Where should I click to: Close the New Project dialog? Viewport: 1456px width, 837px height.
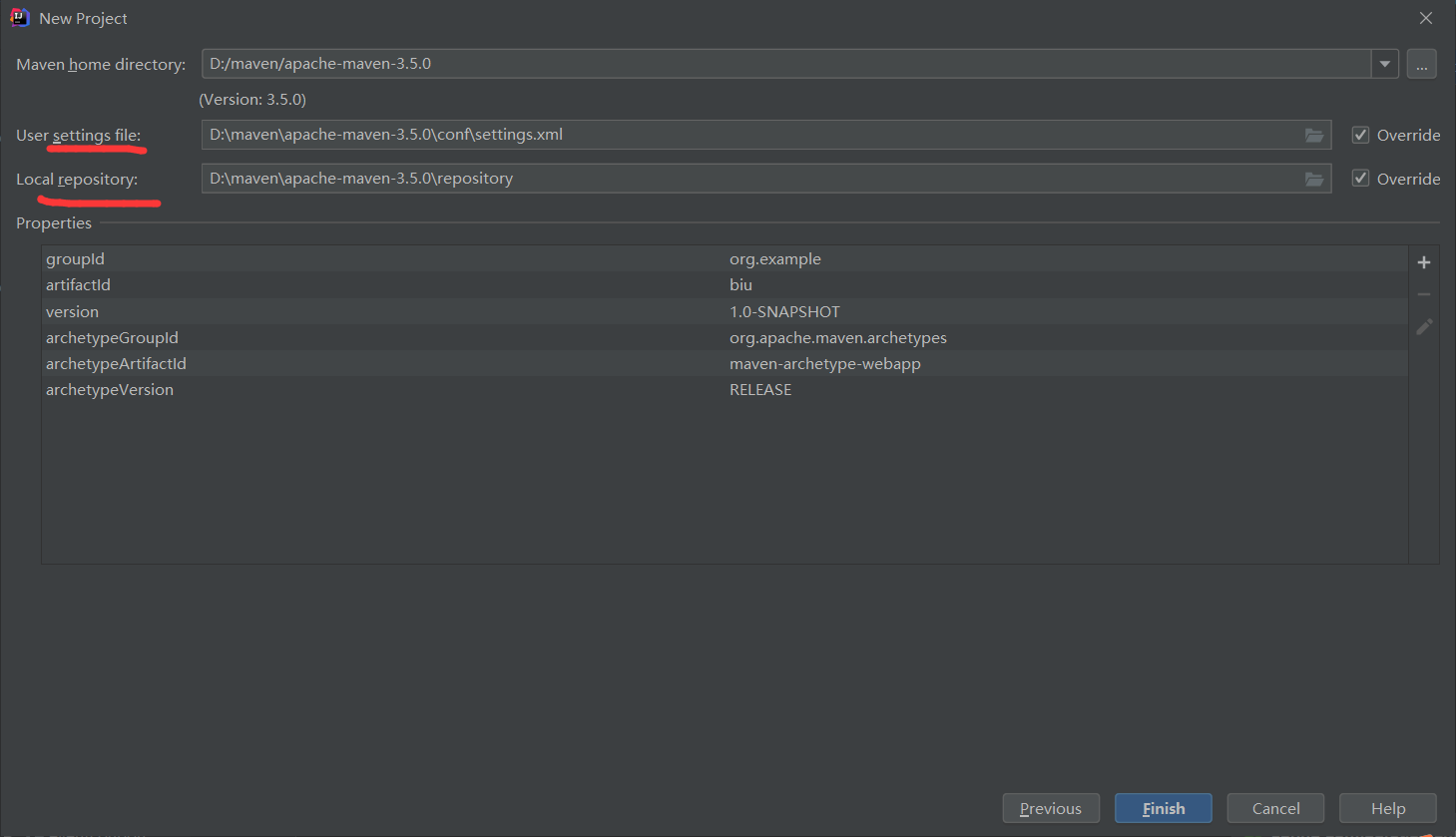coord(1426,18)
